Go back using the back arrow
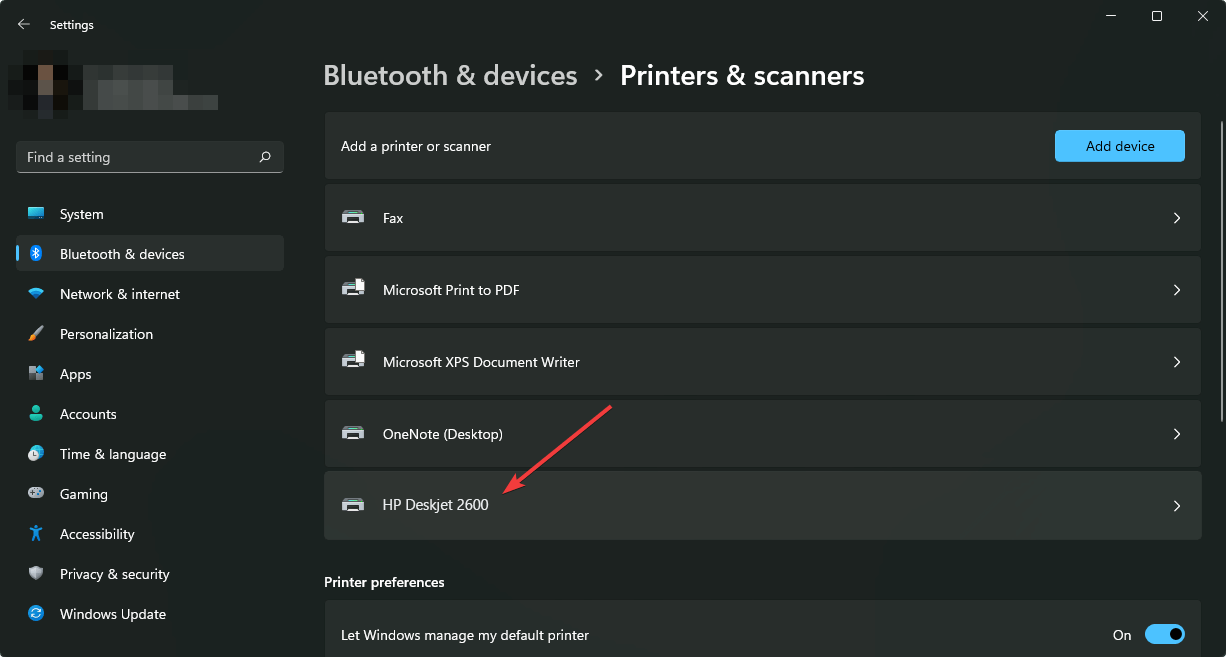Viewport: 1226px width, 657px height. [23, 24]
